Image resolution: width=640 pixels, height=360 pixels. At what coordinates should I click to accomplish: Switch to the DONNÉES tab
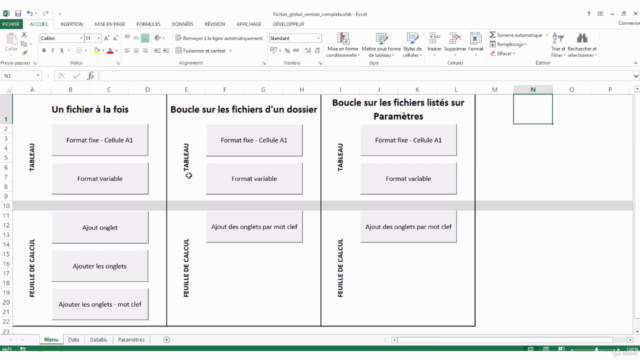tap(182, 24)
